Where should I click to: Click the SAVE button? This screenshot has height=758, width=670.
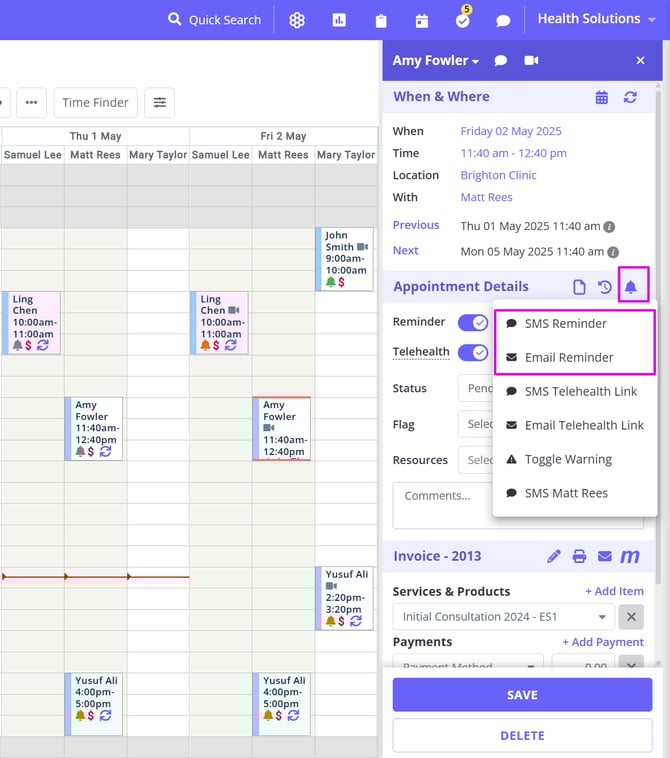(522, 695)
